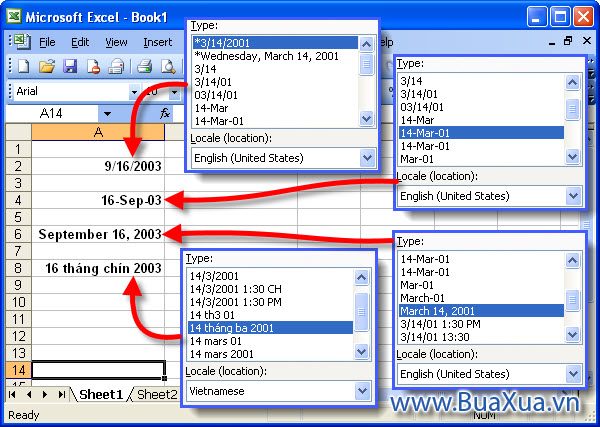Open the Name Box dropdown beside A14
The width and height of the screenshot is (600, 427).
(x=107, y=114)
